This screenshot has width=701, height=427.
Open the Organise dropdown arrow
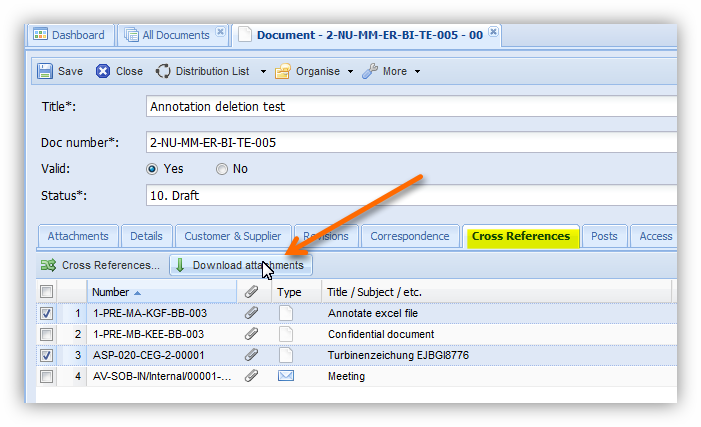click(350, 72)
